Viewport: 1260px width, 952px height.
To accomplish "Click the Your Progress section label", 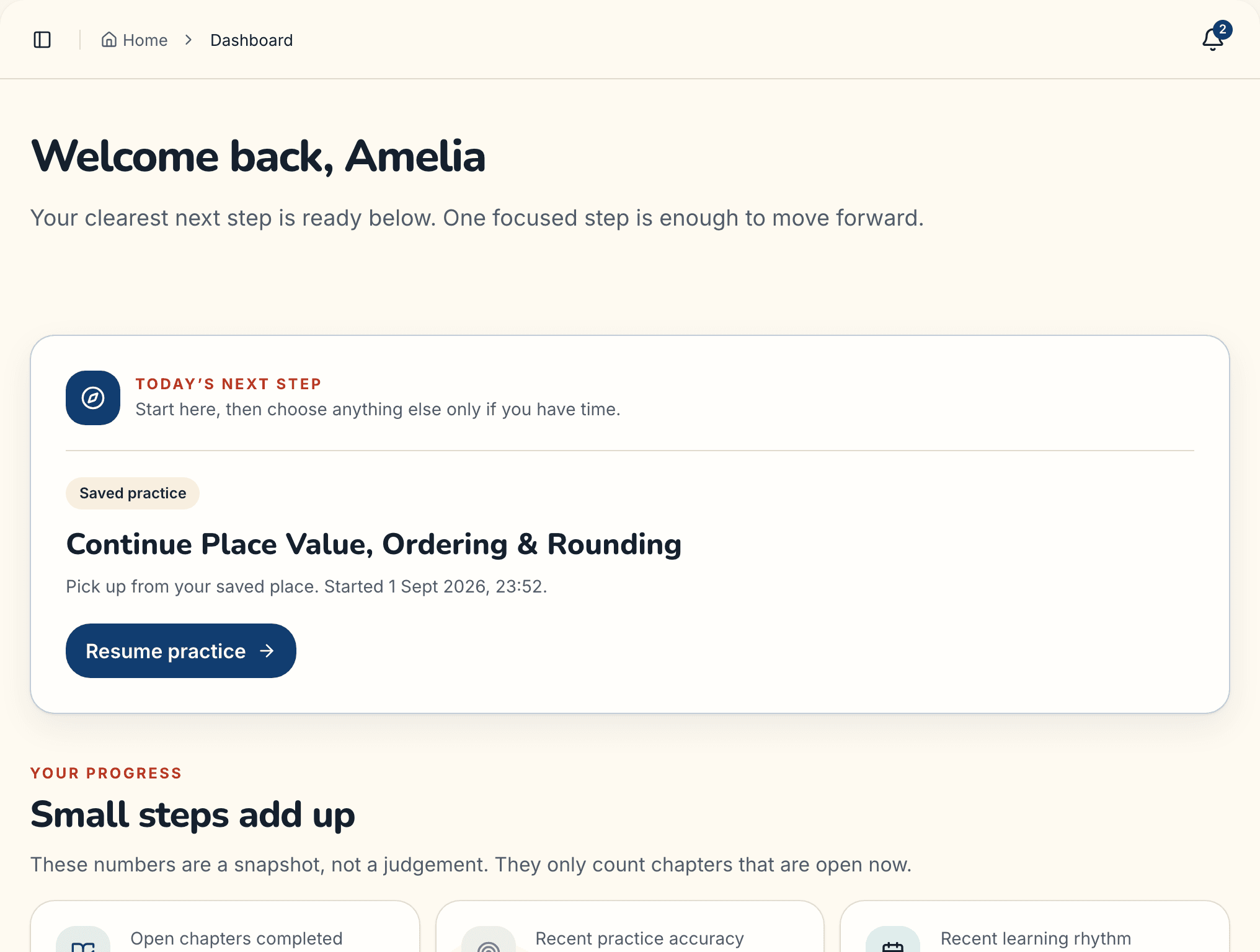I will [x=106, y=773].
